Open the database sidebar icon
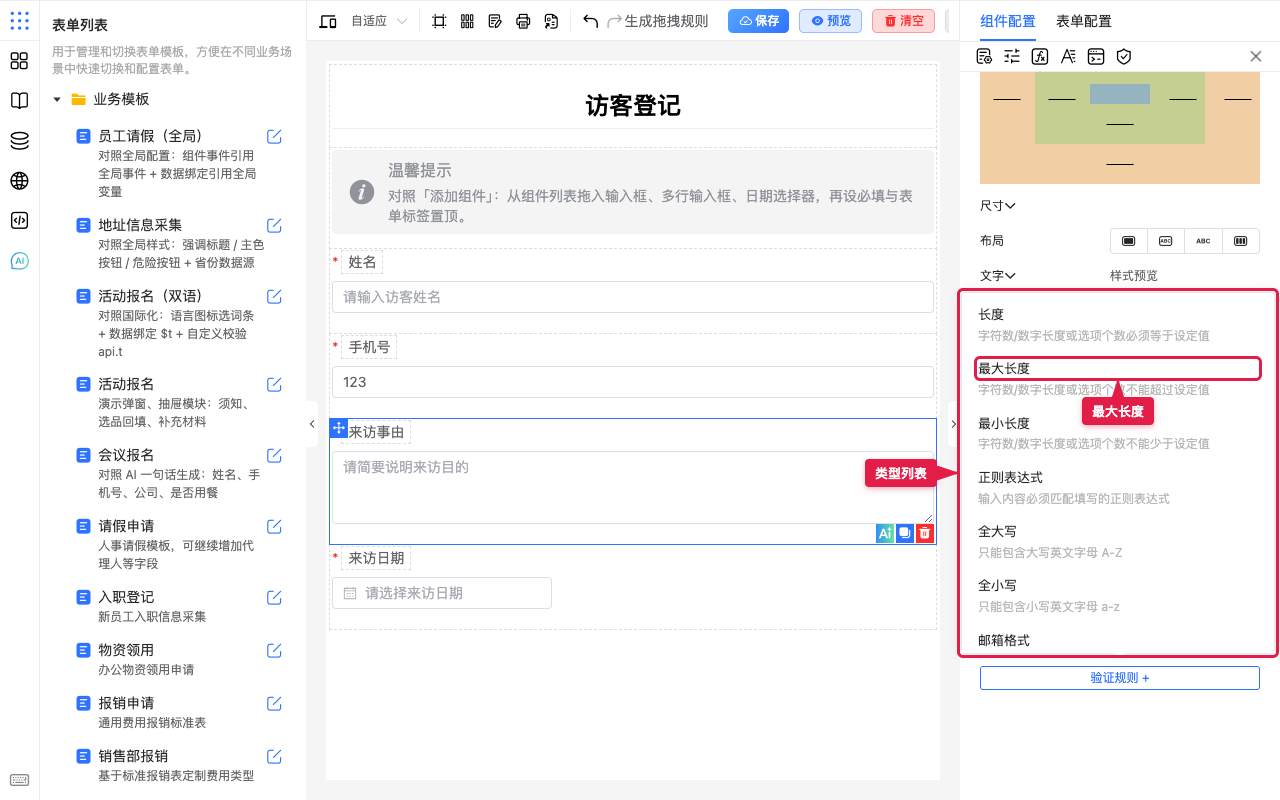 coord(19,141)
